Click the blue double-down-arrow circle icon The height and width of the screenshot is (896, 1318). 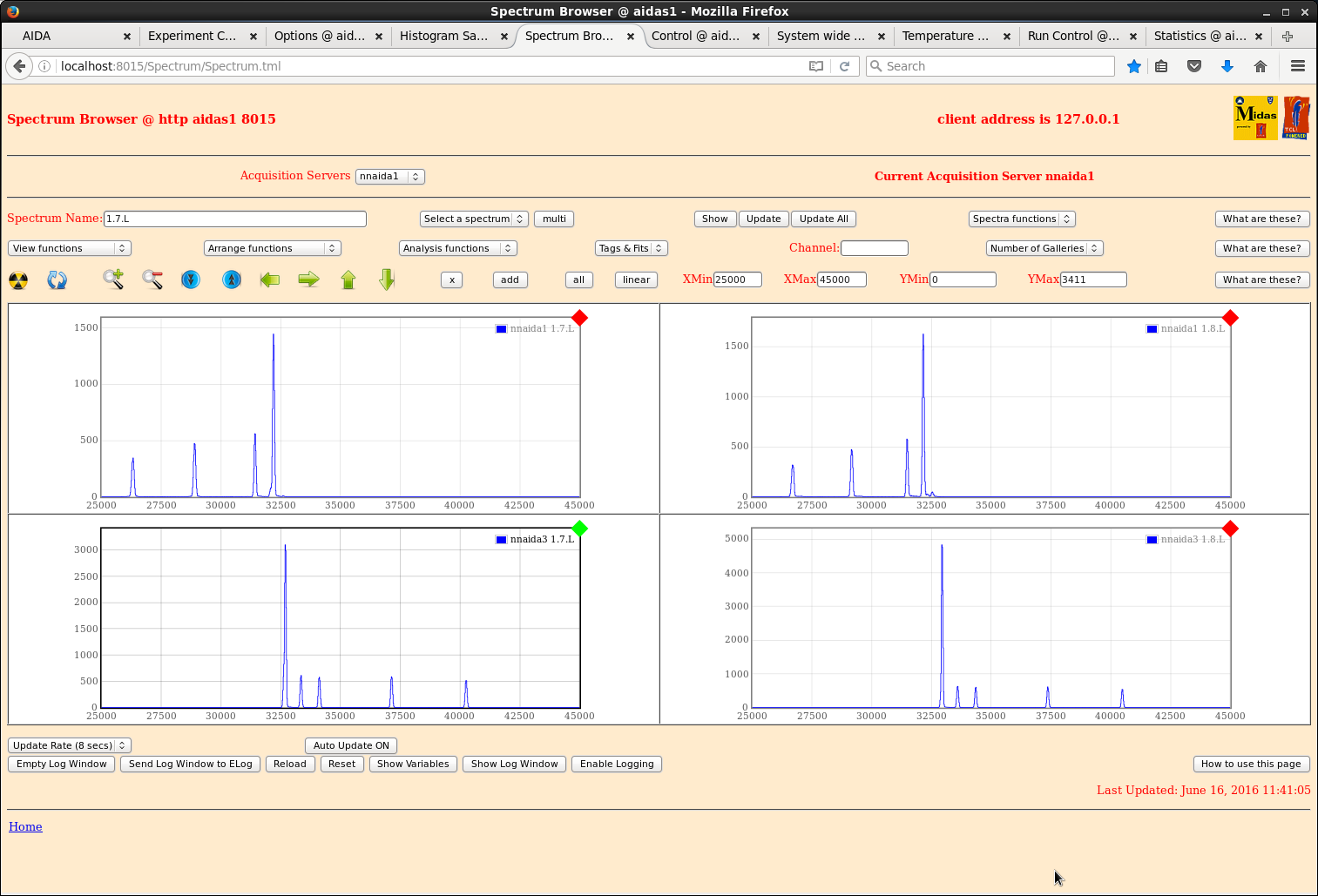(x=191, y=280)
